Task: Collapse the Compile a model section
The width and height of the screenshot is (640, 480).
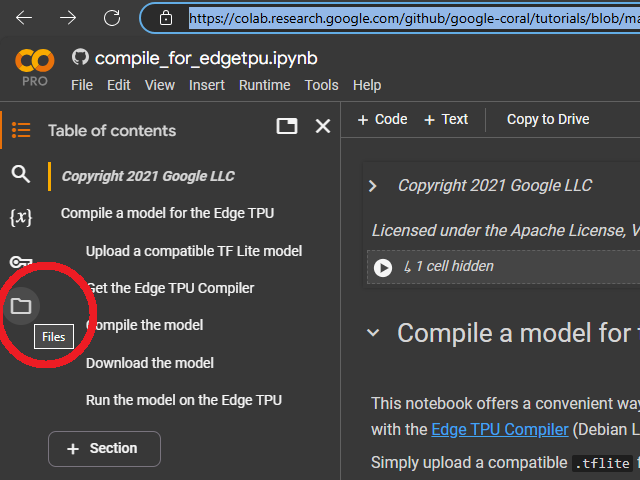Action: 373,333
